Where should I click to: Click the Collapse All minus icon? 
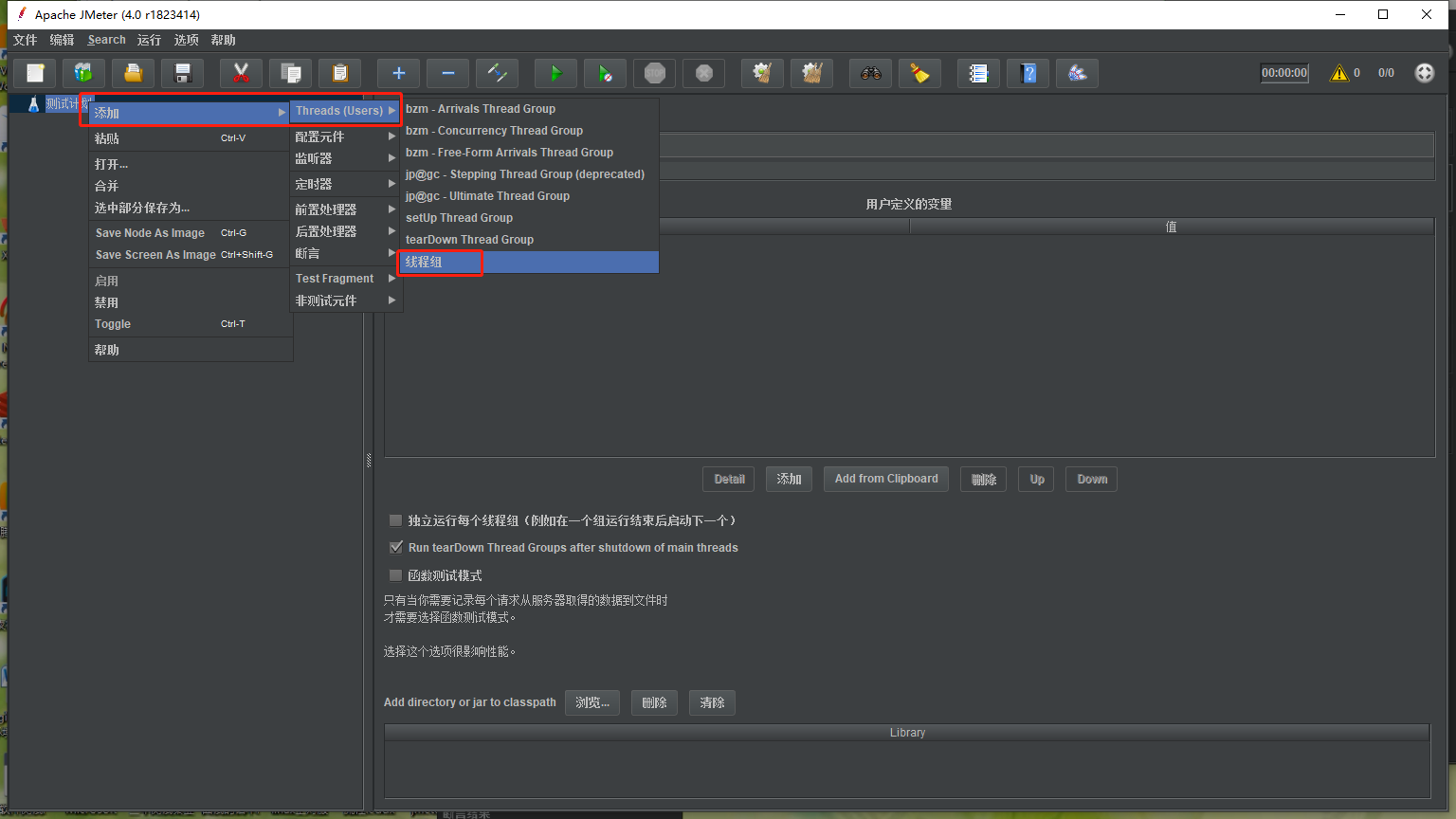point(447,73)
